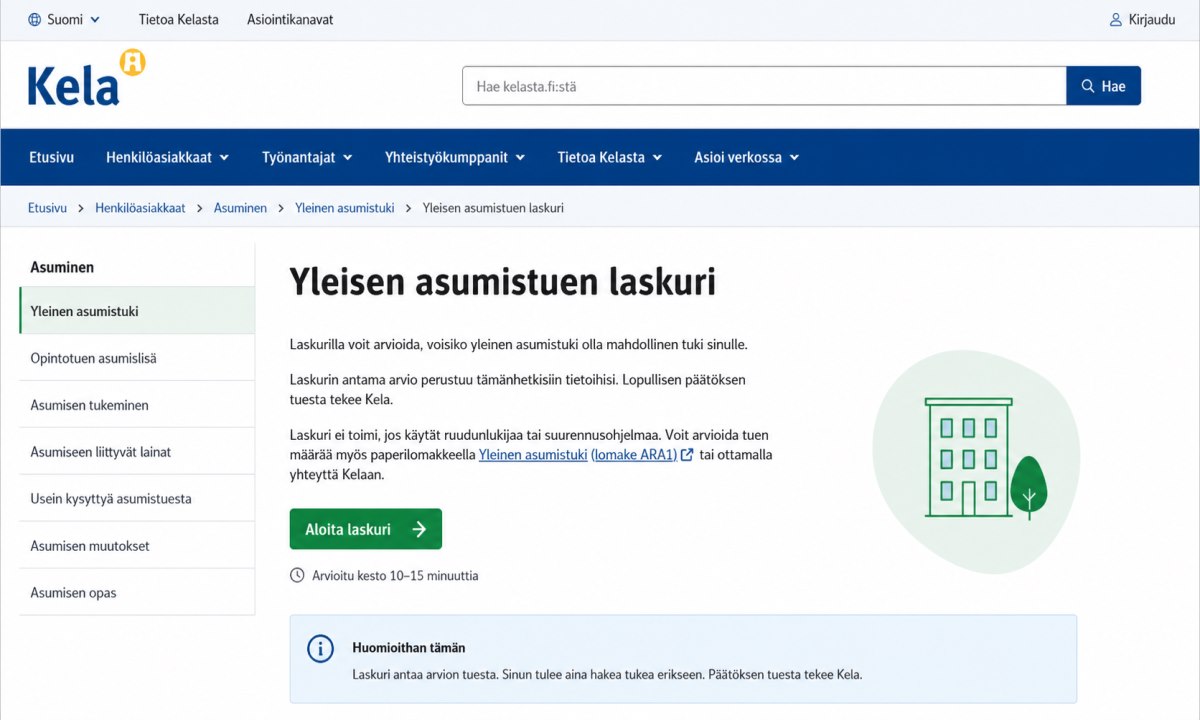Expand the Henkilöasiakkaat menu
Screen dimensions: 1200x720
pos(167,157)
